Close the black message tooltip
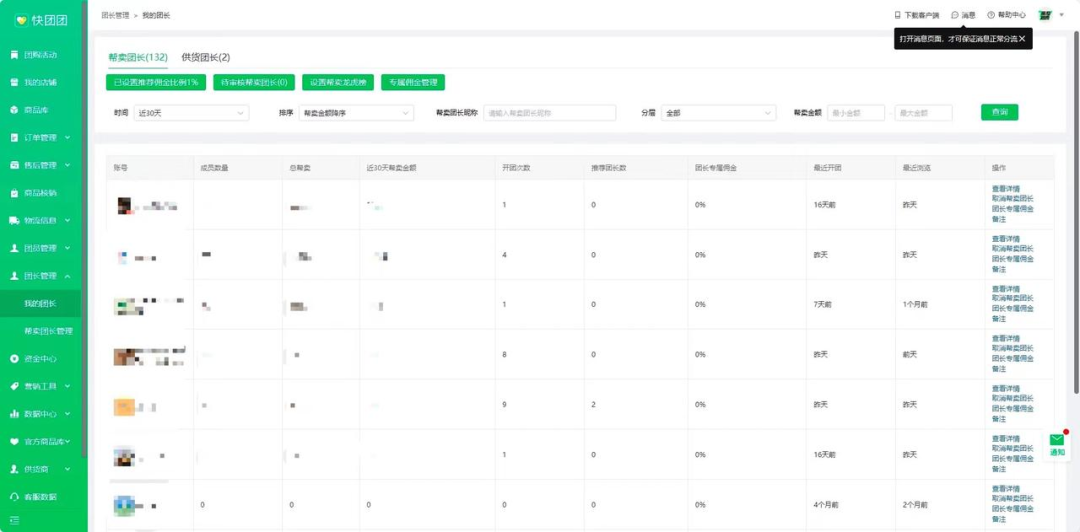This screenshot has width=1080, height=532. (x=1022, y=39)
